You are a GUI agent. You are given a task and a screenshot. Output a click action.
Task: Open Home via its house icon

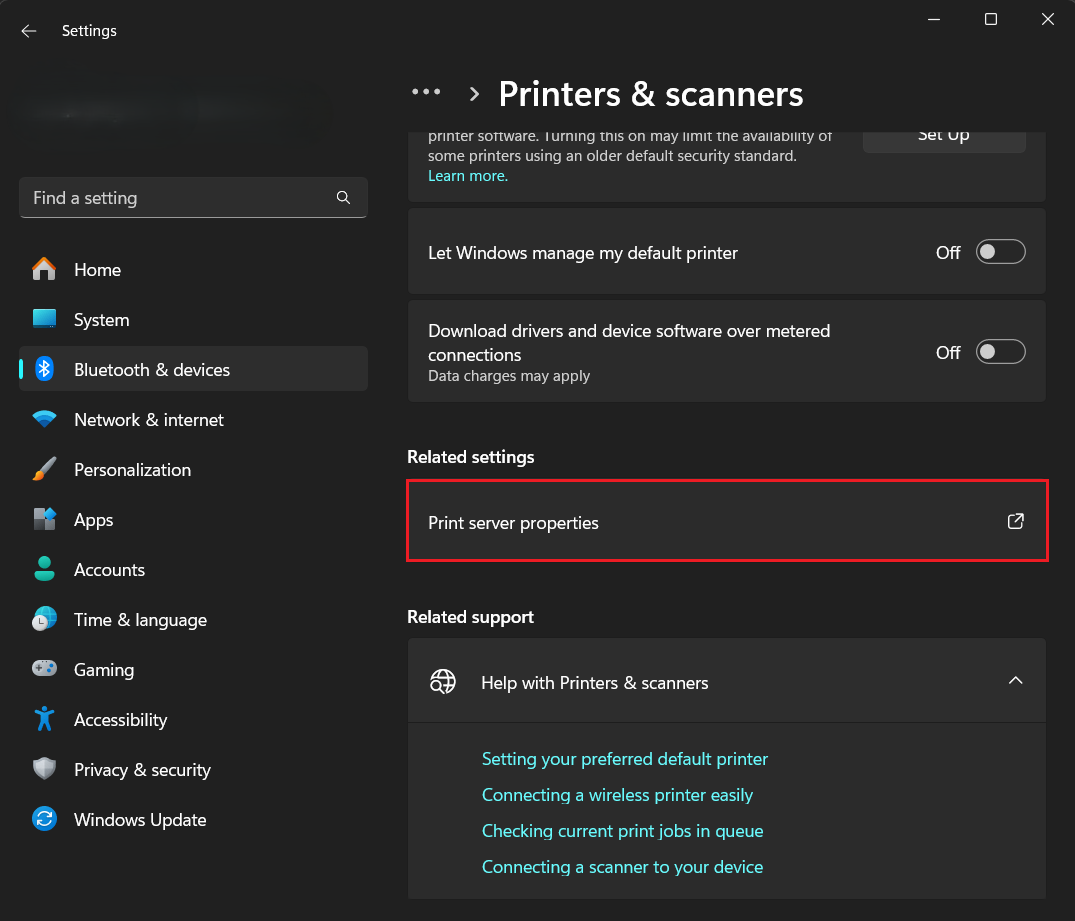pos(44,270)
